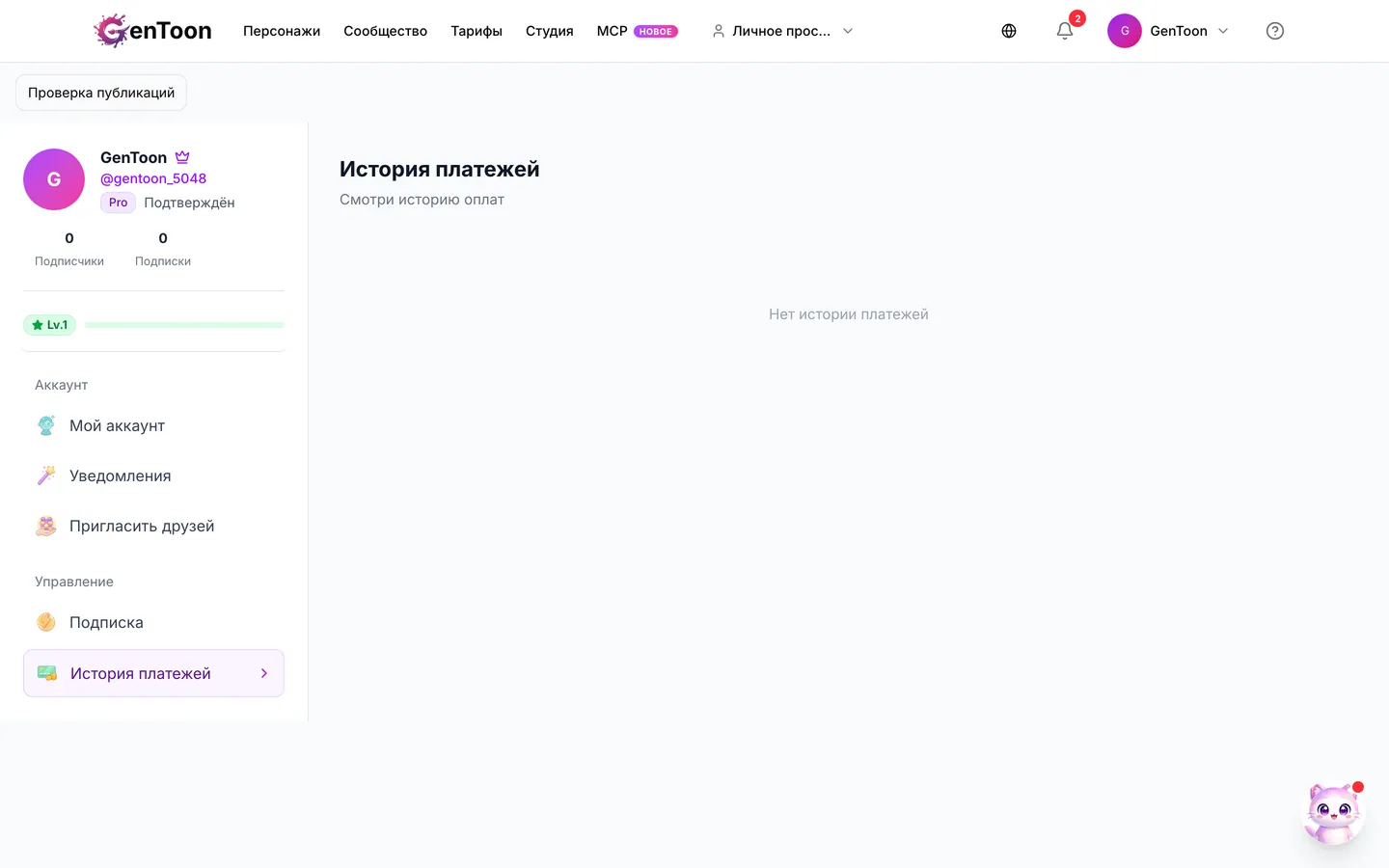Click the Pro badge
The height and width of the screenshot is (868, 1389).
[x=118, y=203]
